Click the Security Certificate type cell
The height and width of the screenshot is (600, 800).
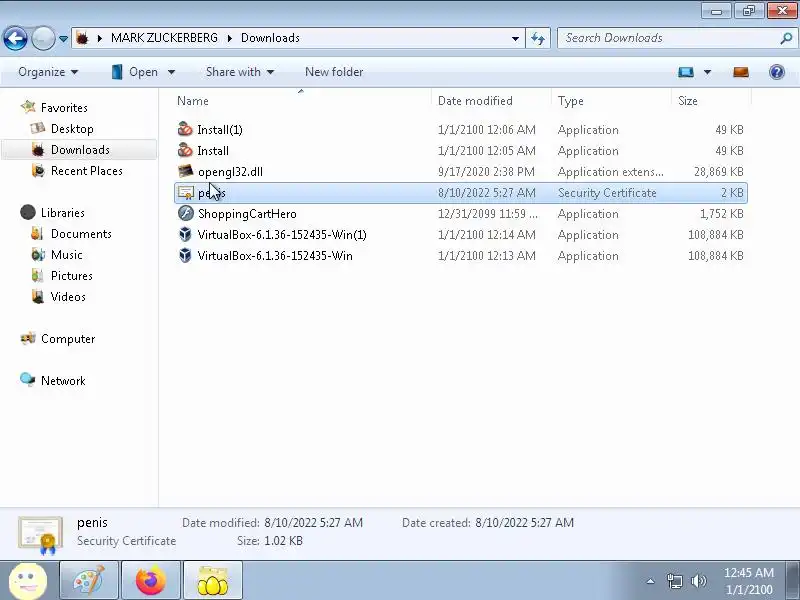(x=607, y=193)
